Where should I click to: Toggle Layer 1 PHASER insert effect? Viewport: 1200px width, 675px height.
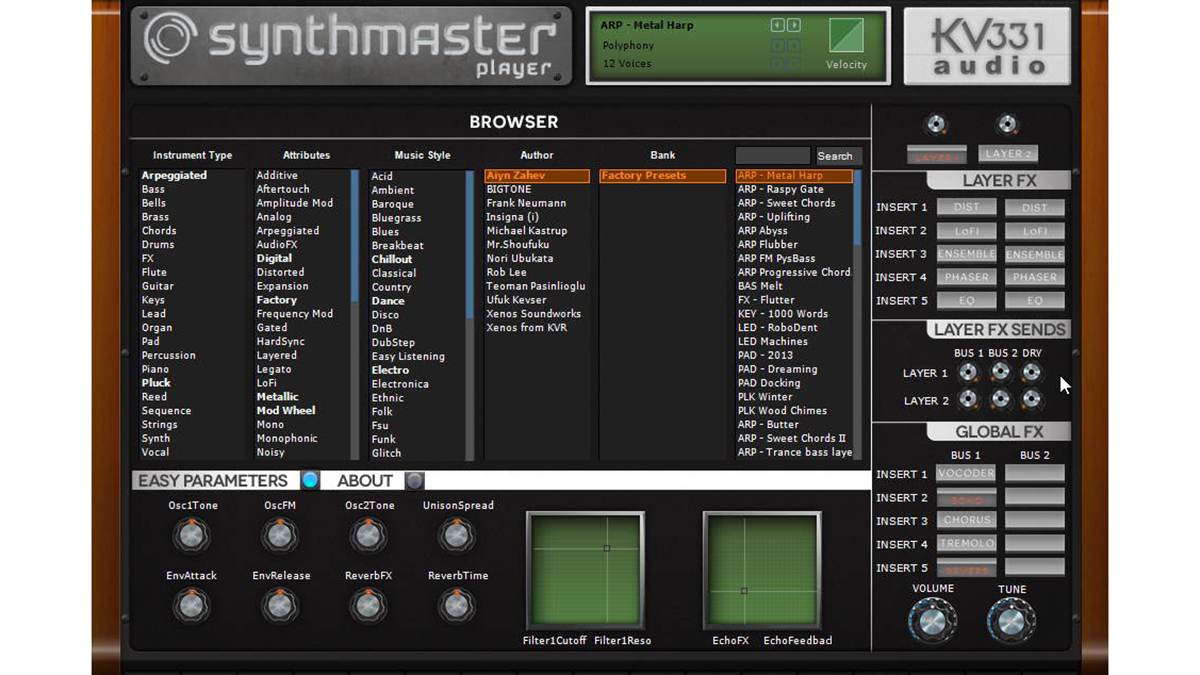coord(966,277)
